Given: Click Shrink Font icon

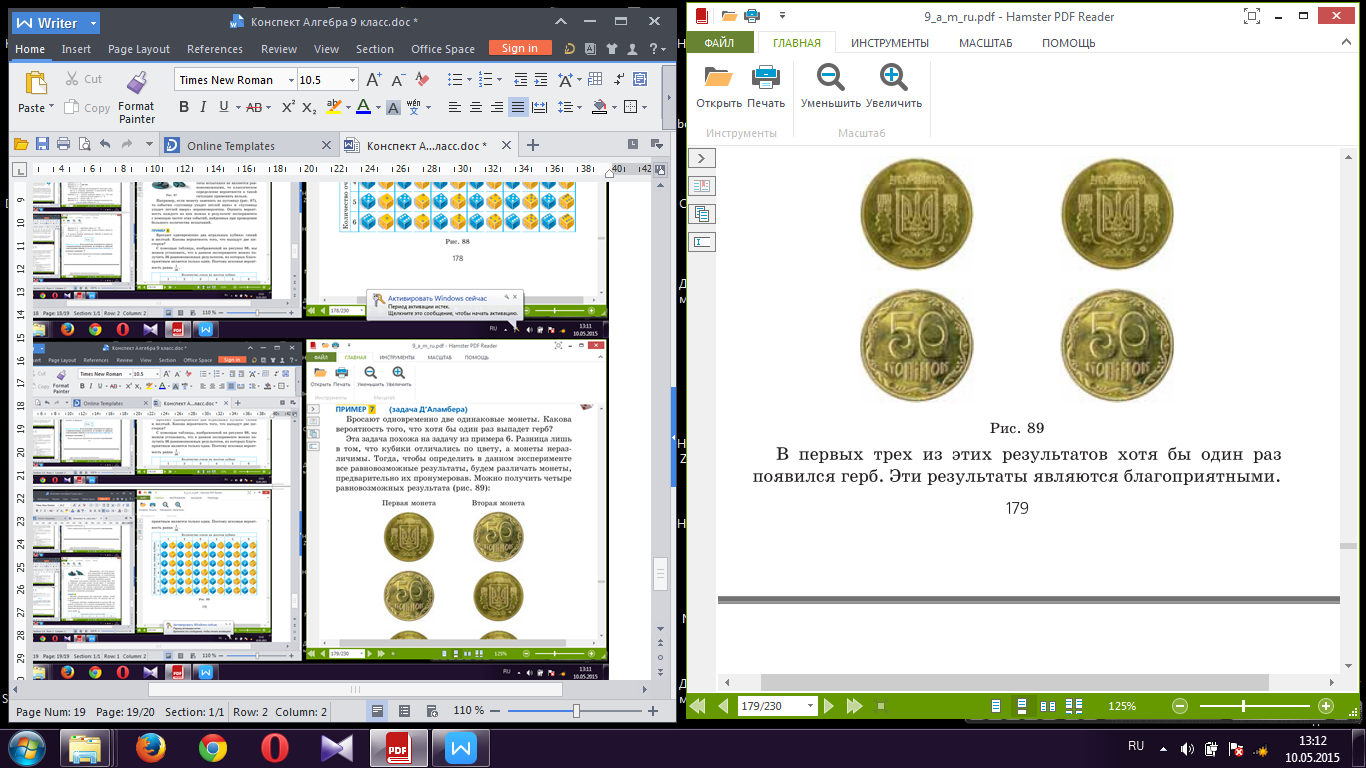Looking at the screenshot, I should pyautogui.click(x=397, y=80).
